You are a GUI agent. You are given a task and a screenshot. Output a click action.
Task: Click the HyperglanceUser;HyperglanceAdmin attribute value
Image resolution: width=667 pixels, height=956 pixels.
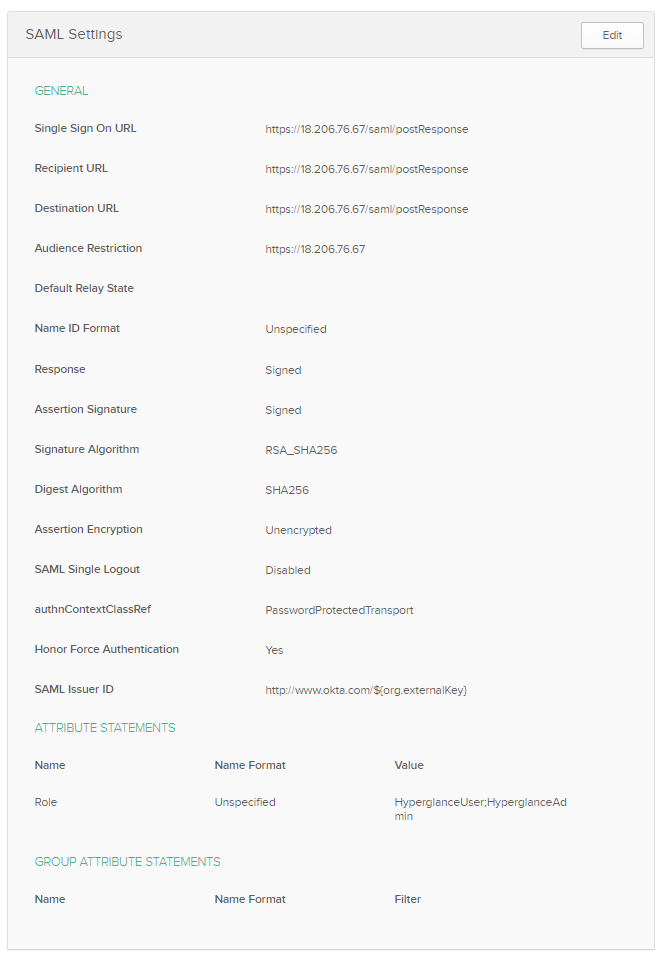480,809
